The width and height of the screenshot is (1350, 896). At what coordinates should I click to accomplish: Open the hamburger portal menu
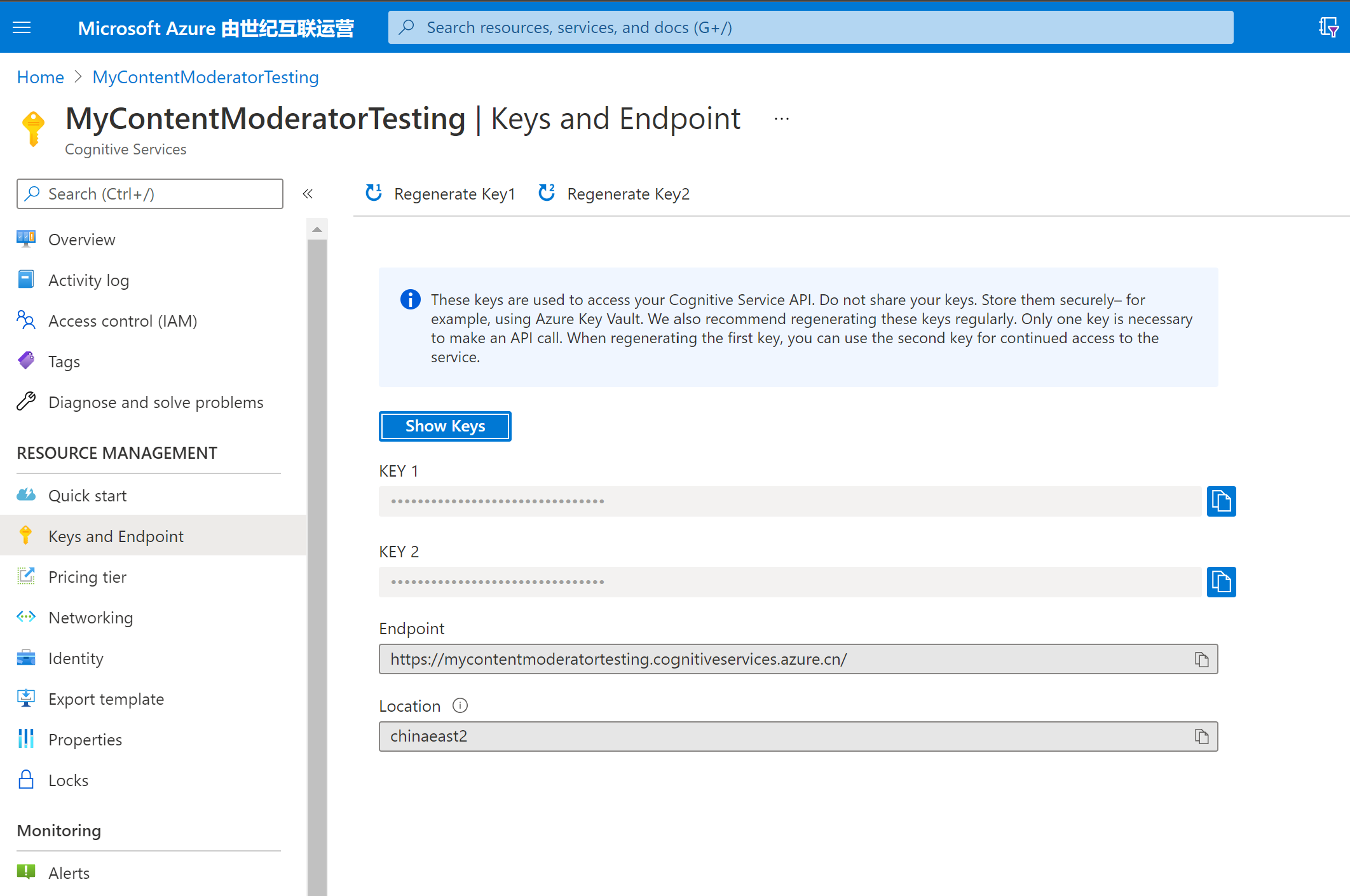pos(22,27)
